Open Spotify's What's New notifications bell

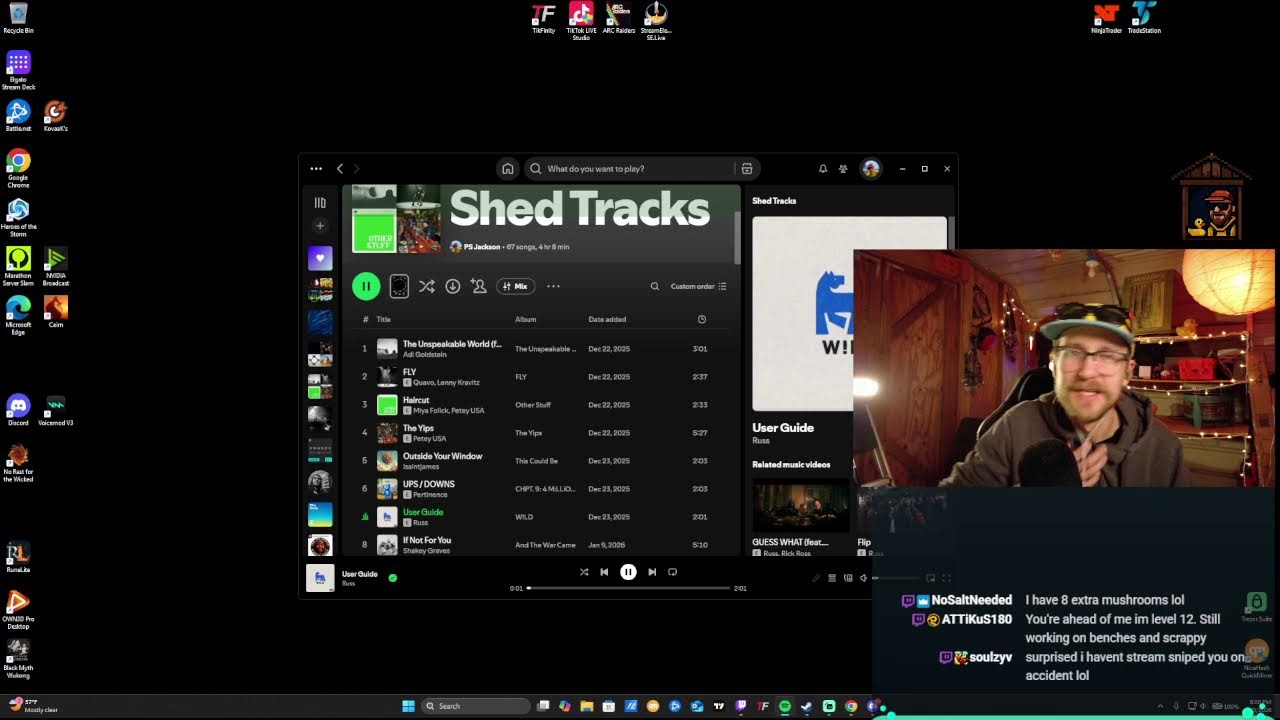823,169
